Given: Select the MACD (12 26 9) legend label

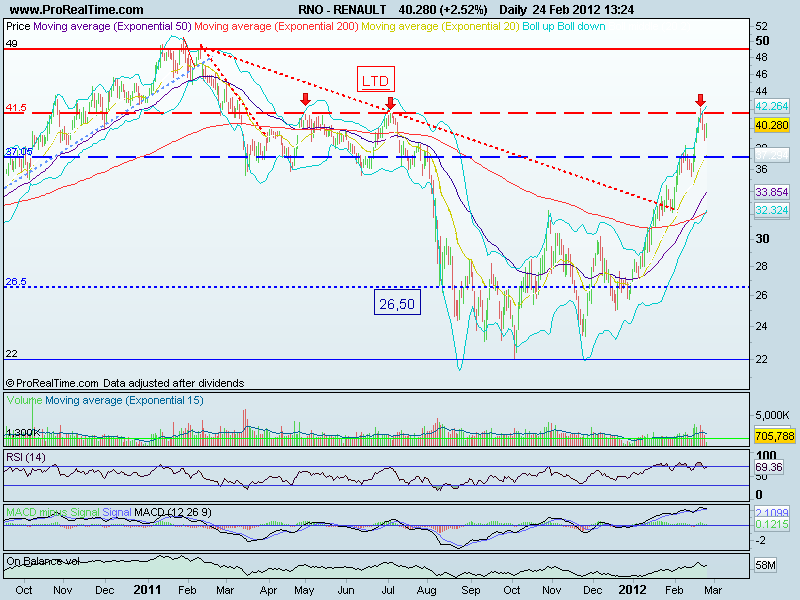Looking at the screenshot, I should (172, 512).
